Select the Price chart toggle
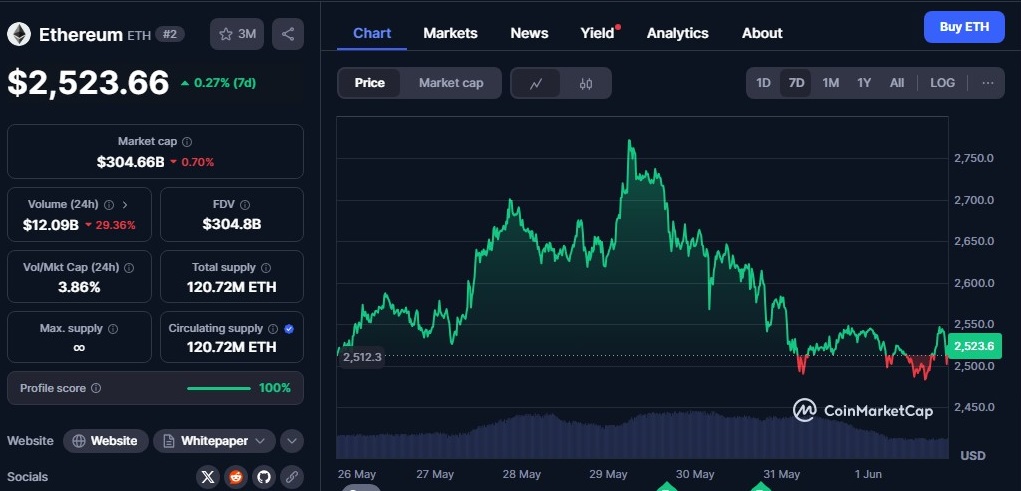Viewport: 1021px width, 491px height. [369, 83]
